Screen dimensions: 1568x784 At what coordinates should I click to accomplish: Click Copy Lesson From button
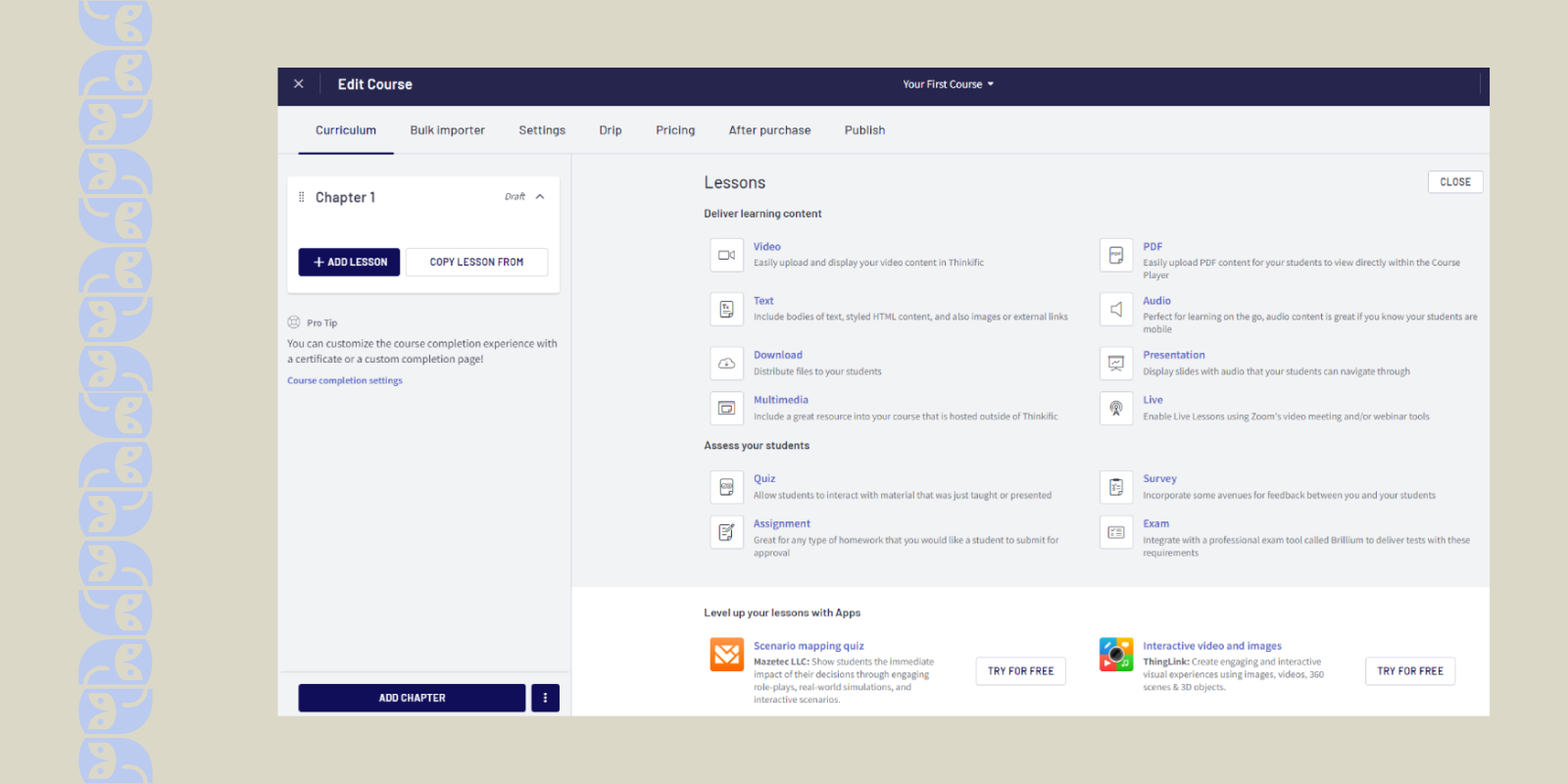point(476,262)
